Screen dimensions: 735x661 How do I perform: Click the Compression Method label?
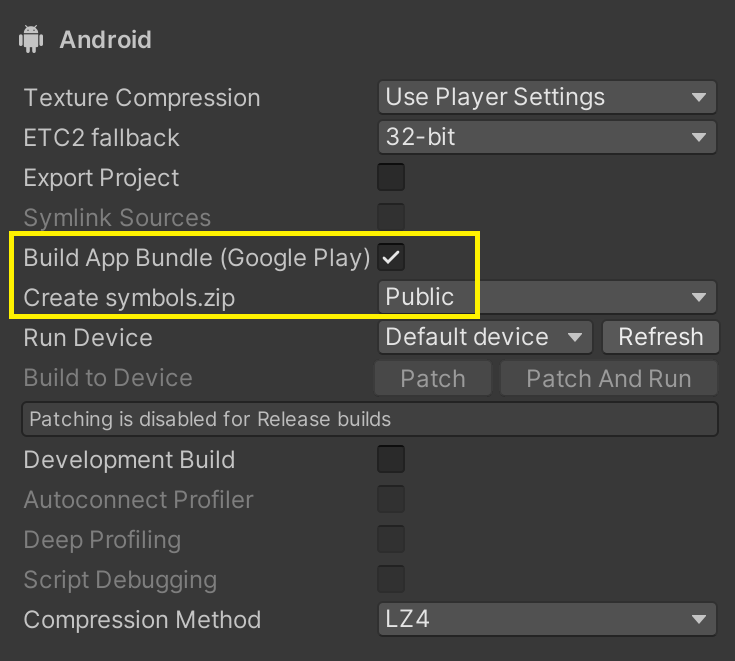point(142,620)
